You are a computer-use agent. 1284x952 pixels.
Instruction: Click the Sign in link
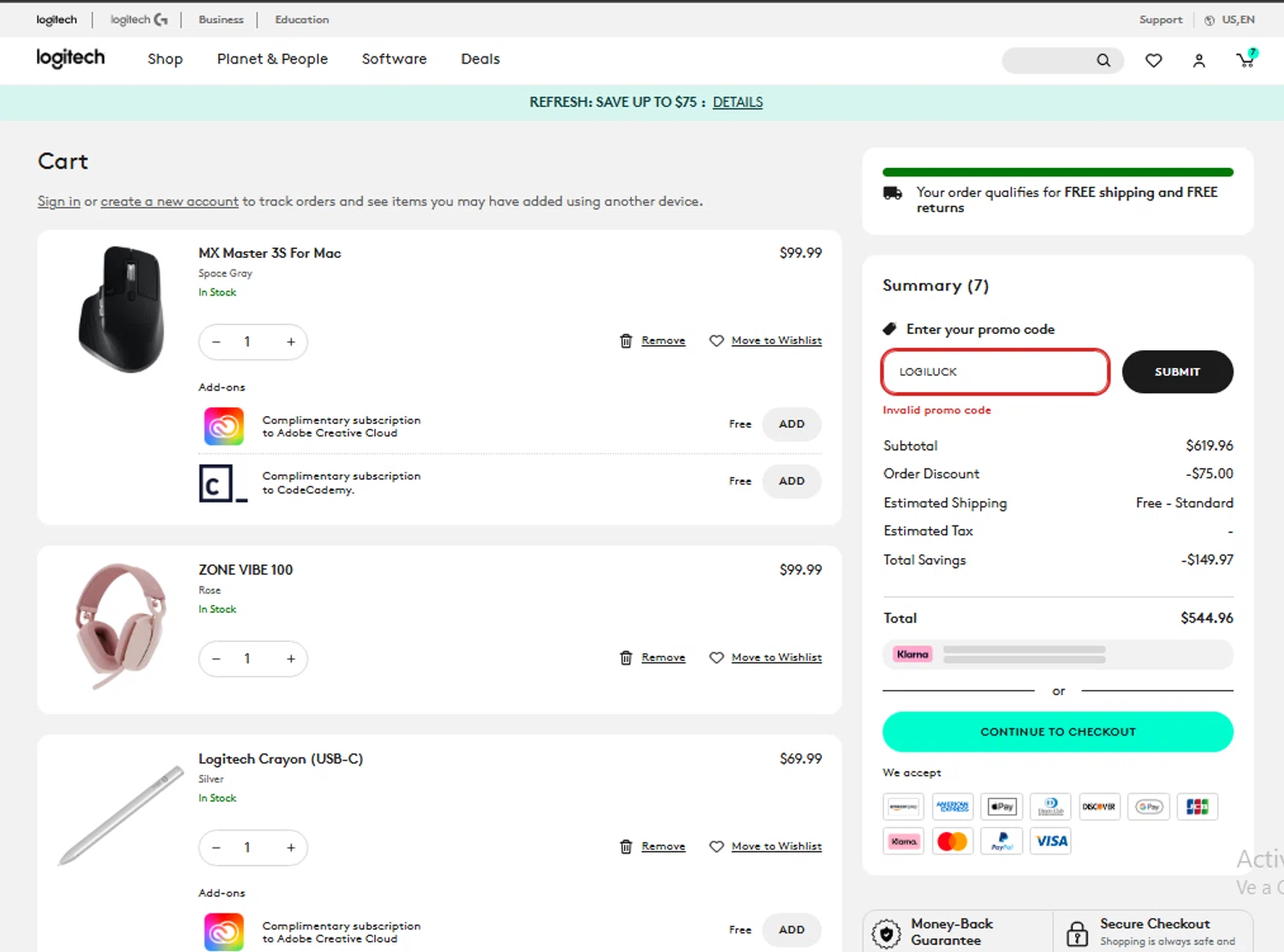[59, 201]
